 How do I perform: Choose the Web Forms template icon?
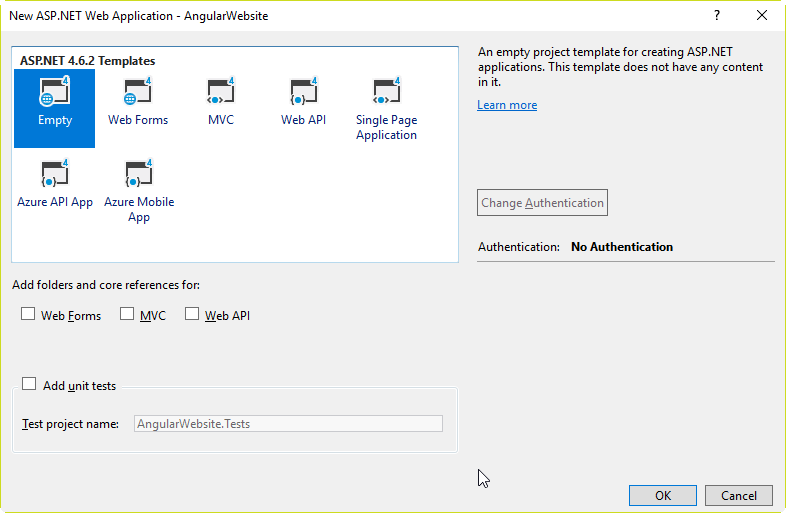[138, 93]
